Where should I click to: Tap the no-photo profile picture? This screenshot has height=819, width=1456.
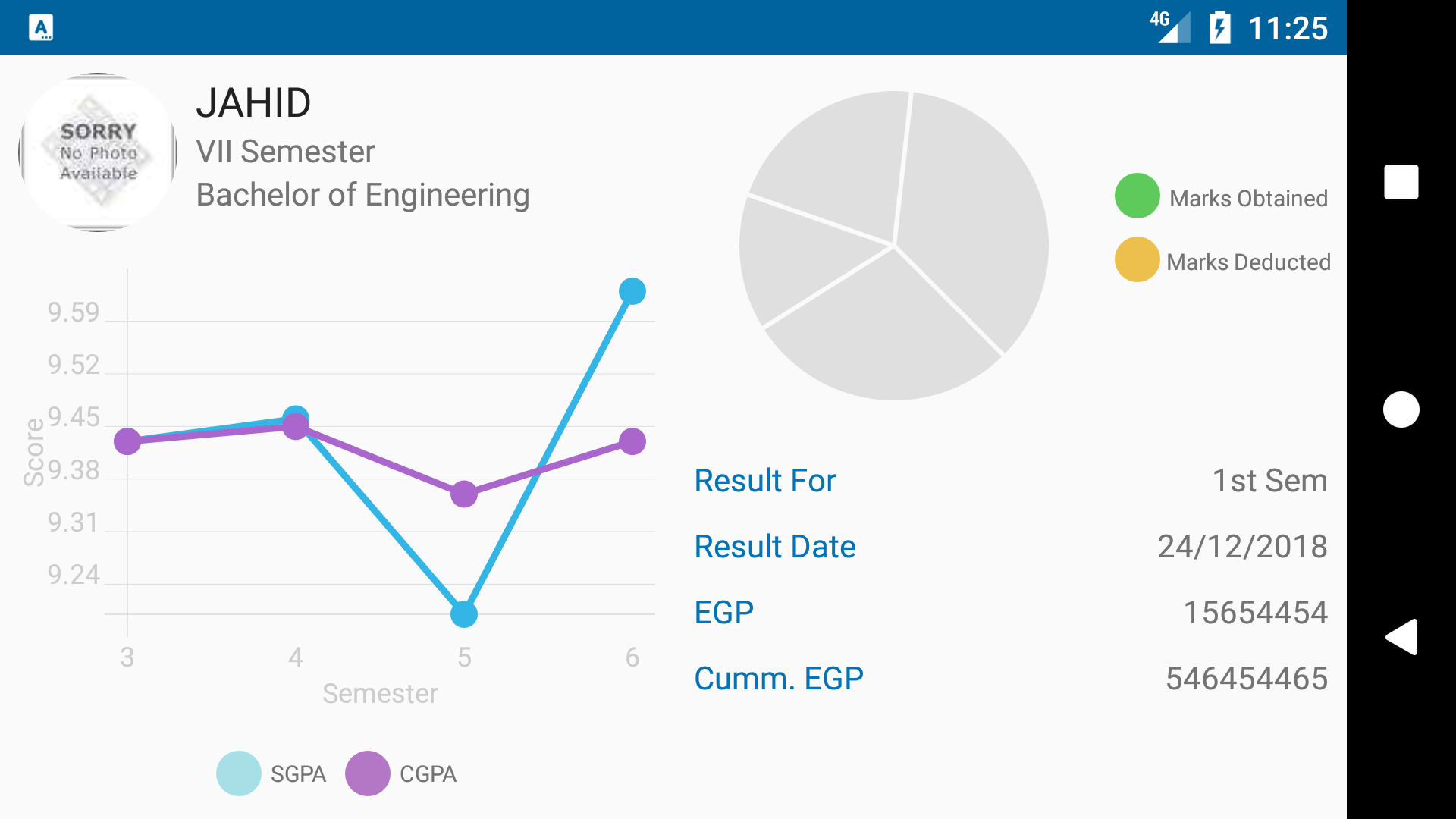(x=98, y=152)
